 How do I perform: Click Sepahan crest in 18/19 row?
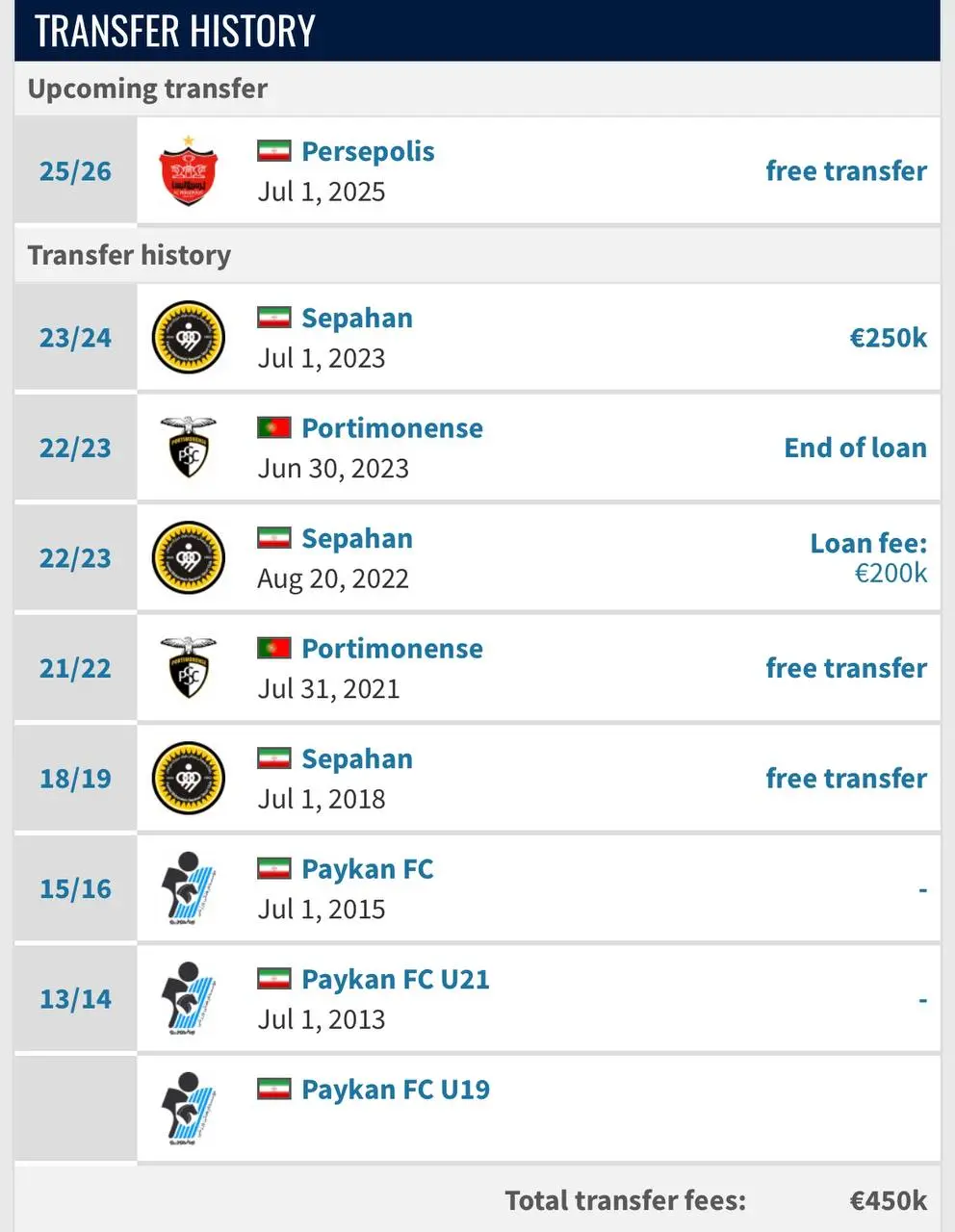click(x=189, y=779)
